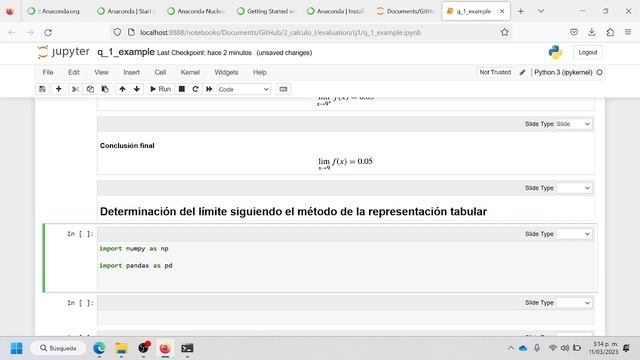Click the Jupyter logo
This screenshot has height=360, width=640.
pyautogui.click(x=63, y=52)
